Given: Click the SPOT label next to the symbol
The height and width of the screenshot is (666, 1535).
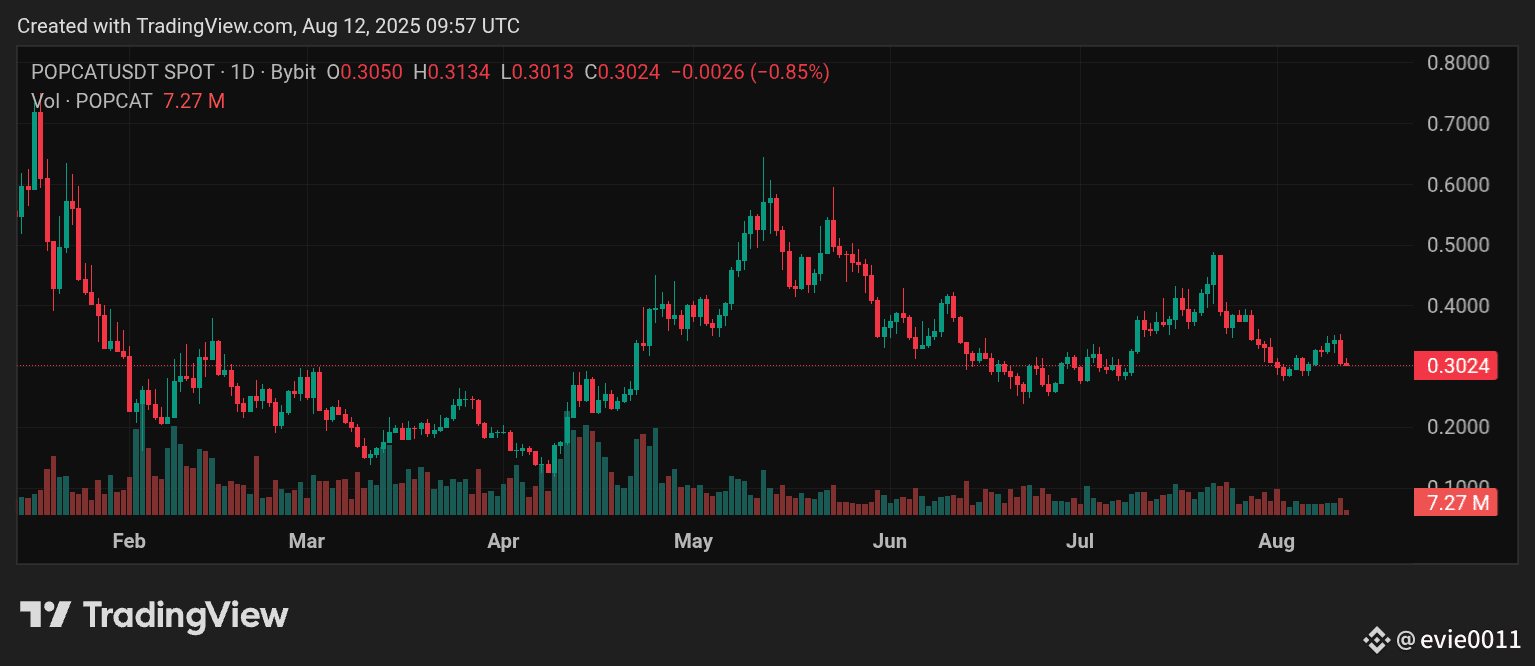Looking at the screenshot, I should (x=186, y=72).
